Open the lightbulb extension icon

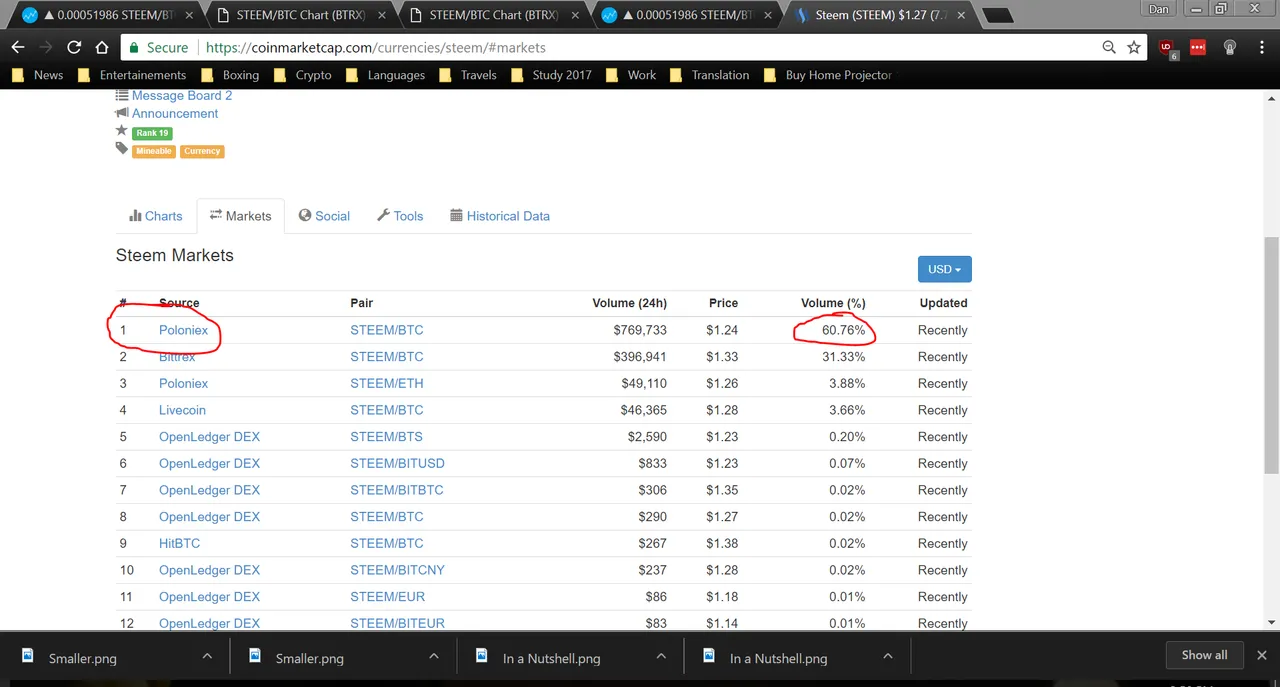[x=1230, y=47]
